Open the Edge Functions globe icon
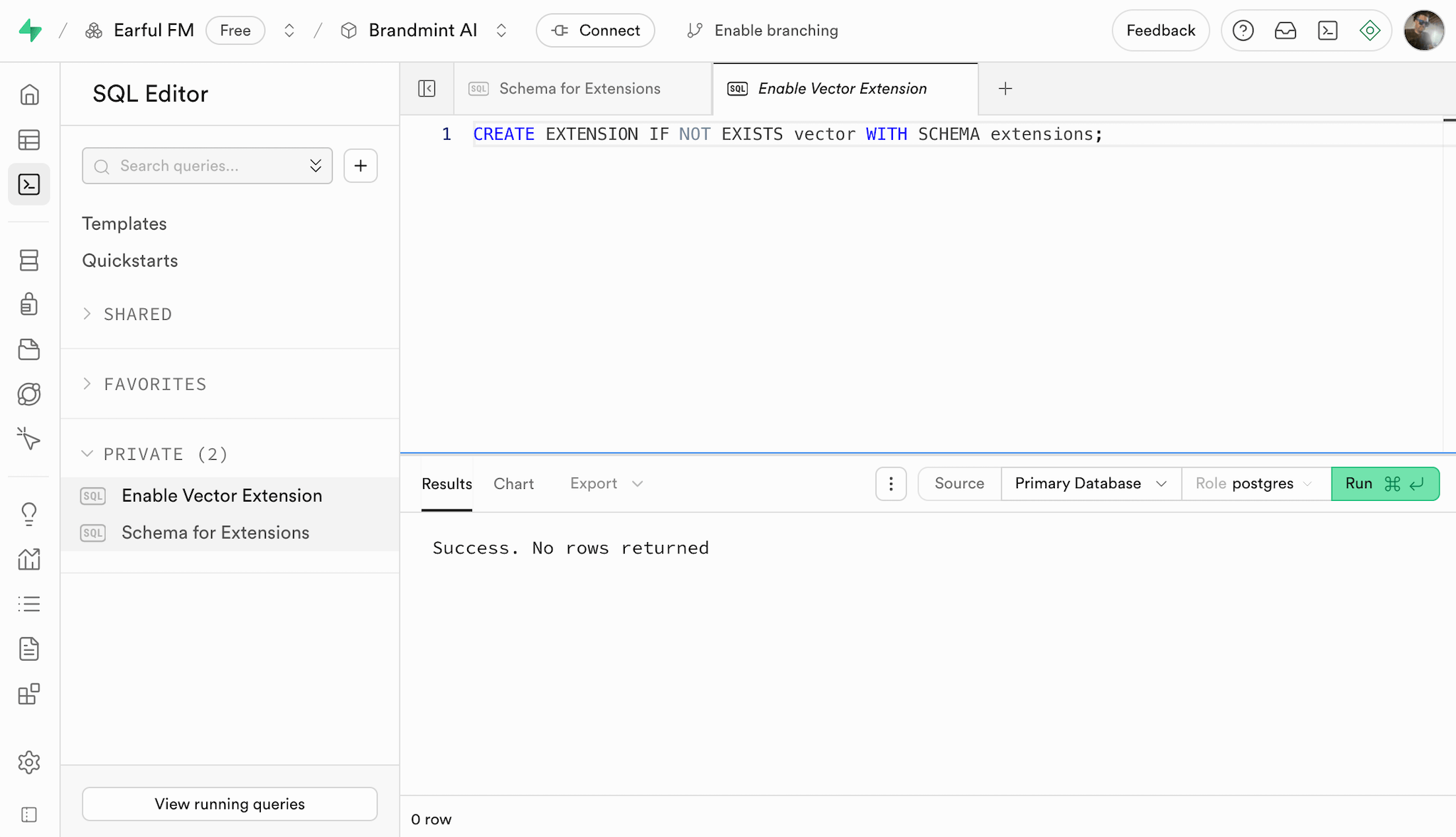Screen dimensions: 1456x837 coord(29,394)
